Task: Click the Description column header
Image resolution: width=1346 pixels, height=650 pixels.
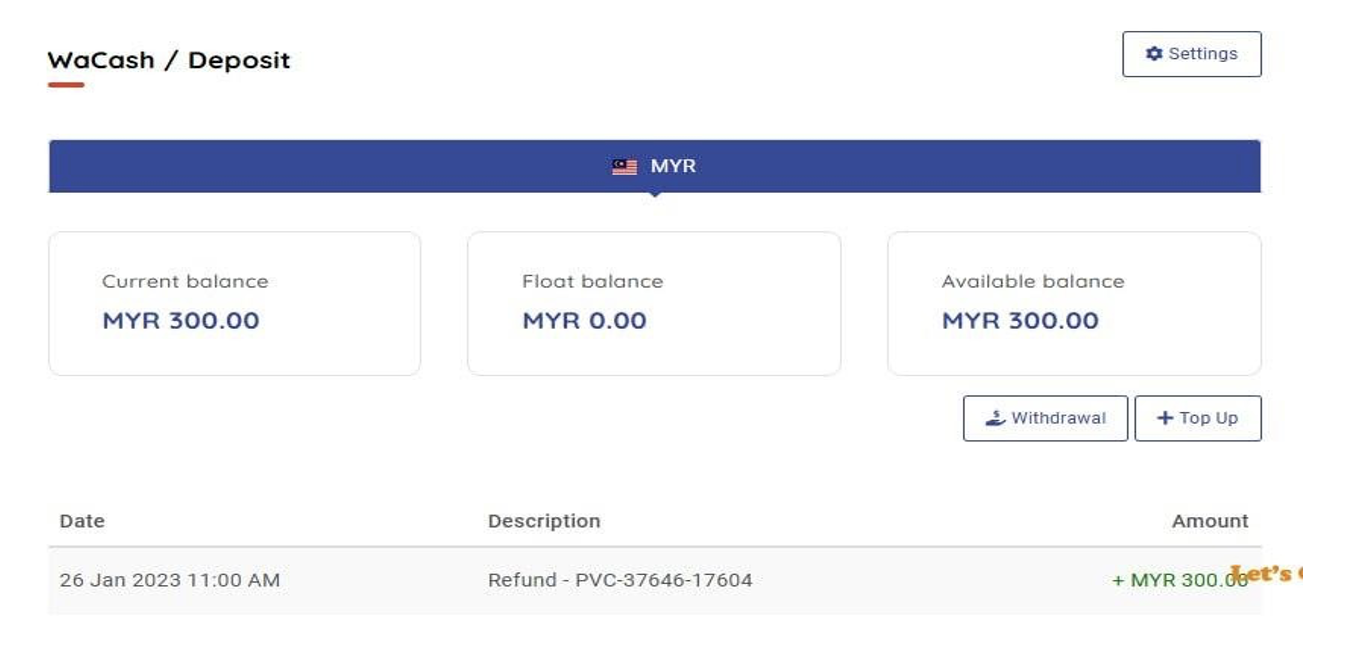Action: 544,521
